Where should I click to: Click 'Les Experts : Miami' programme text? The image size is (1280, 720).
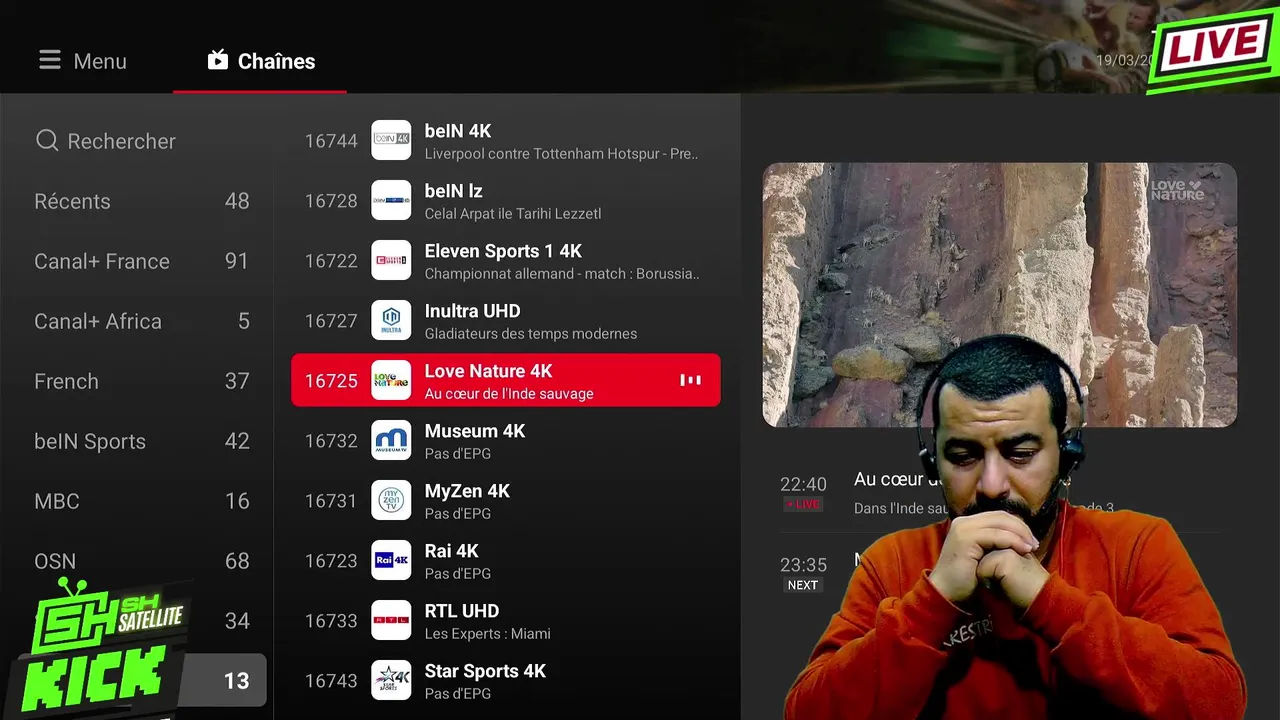point(488,634)
